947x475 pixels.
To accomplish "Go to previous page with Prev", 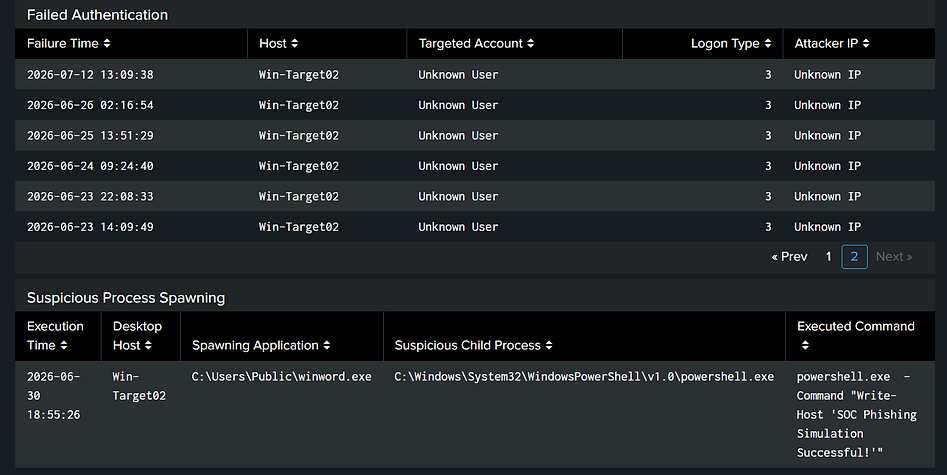I will [x=789, y=257].
